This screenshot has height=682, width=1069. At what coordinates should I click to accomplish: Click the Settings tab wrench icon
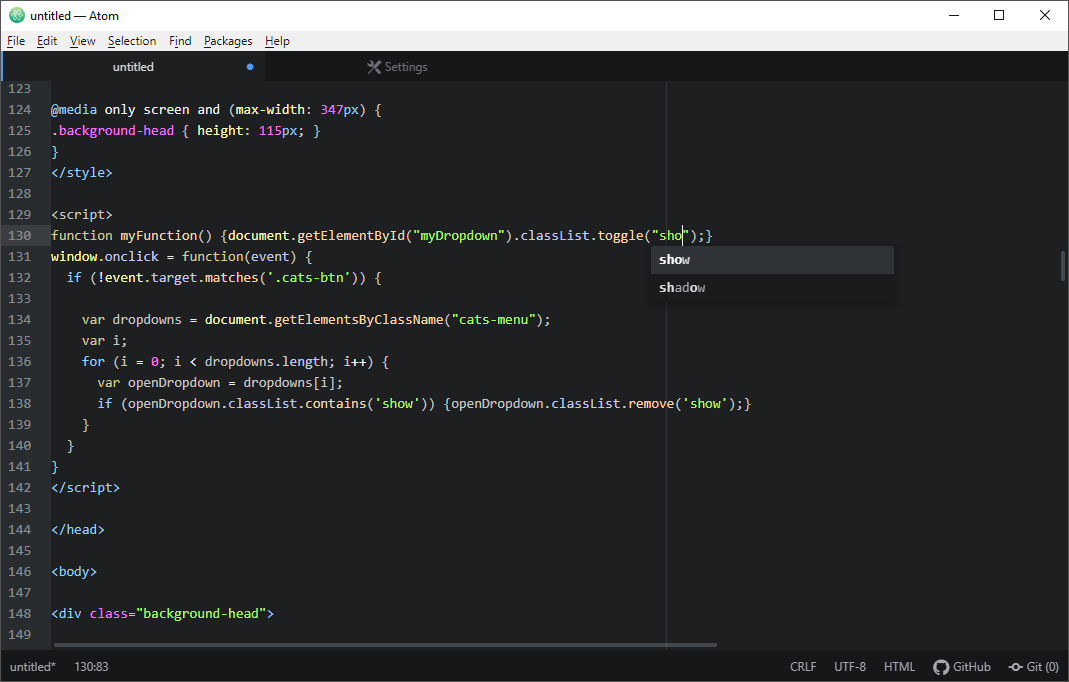coord(374,67)
